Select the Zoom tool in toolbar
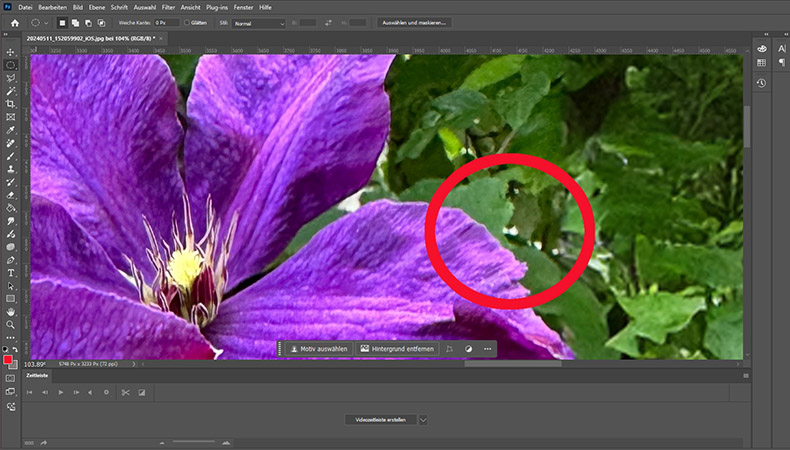Image resolution: width=790 pixels, height=450 pixels. (x=11, y=325)
